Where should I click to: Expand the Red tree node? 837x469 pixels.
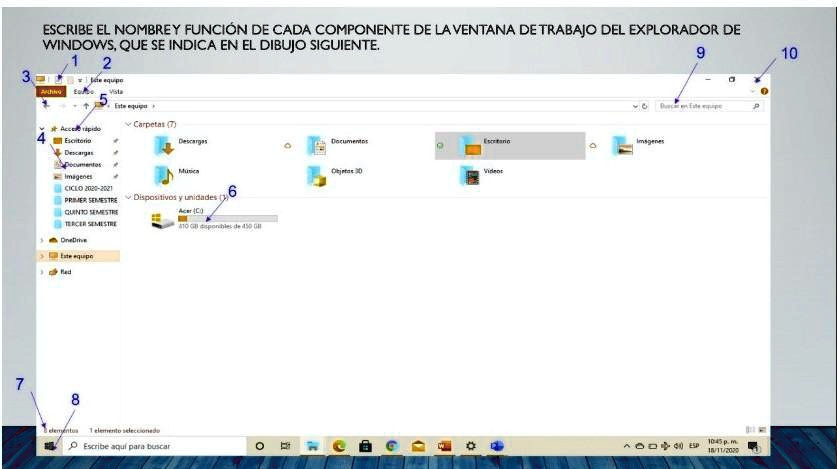coord(42,272)
